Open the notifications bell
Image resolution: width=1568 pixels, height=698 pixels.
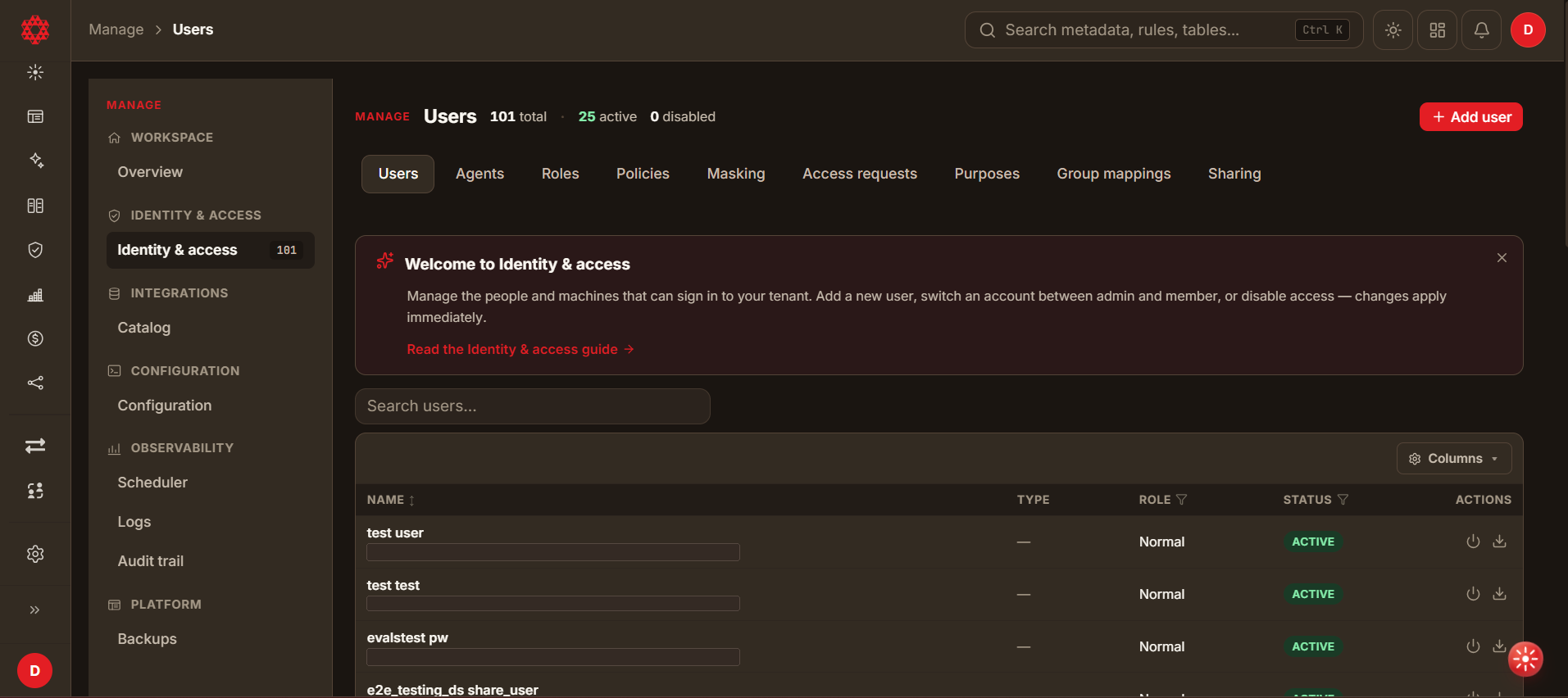(x=1481, y=30)
